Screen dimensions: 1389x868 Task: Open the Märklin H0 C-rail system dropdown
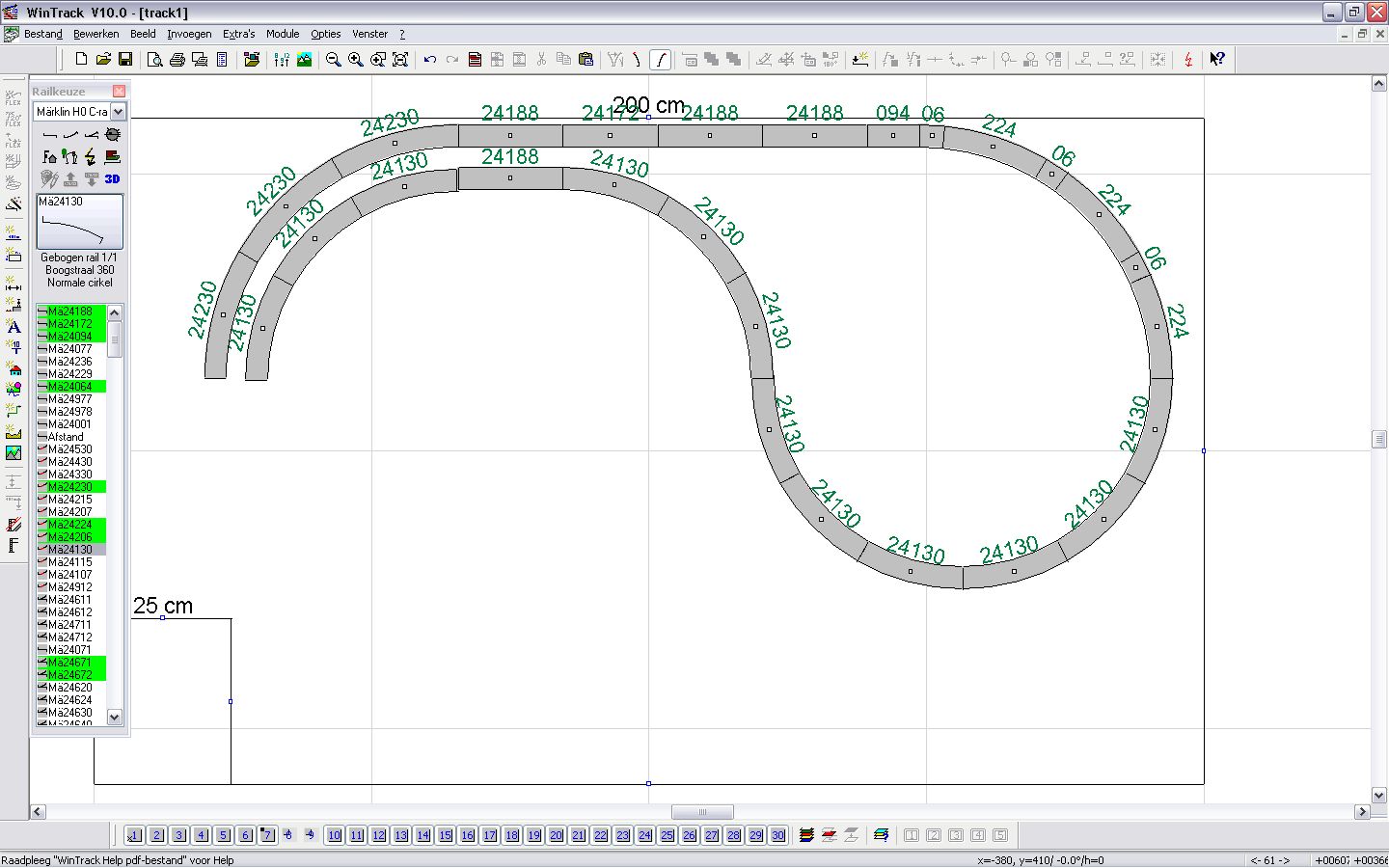[x=118, y=112]
